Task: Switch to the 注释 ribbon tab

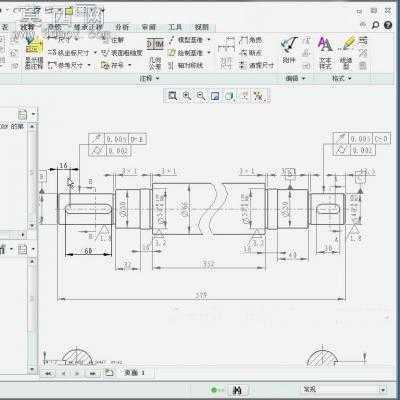Action: [x=27, y=27]
